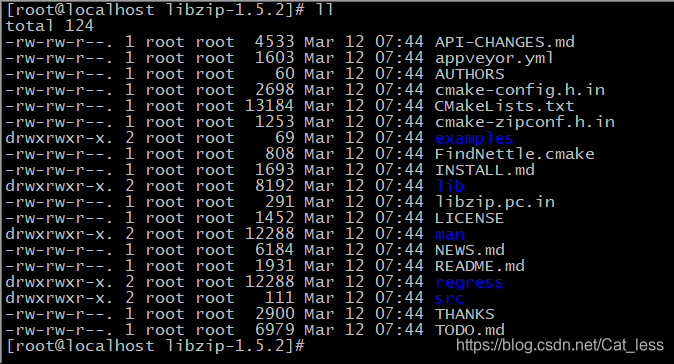The image size is (674, 364).
Task: Click size 111 of src directory
Action: [279, 298]
